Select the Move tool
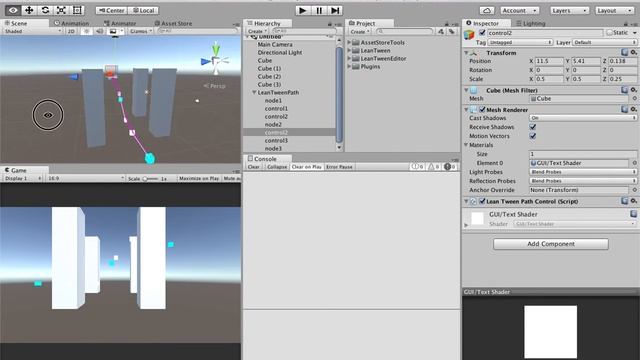 [x=29, y=10]
